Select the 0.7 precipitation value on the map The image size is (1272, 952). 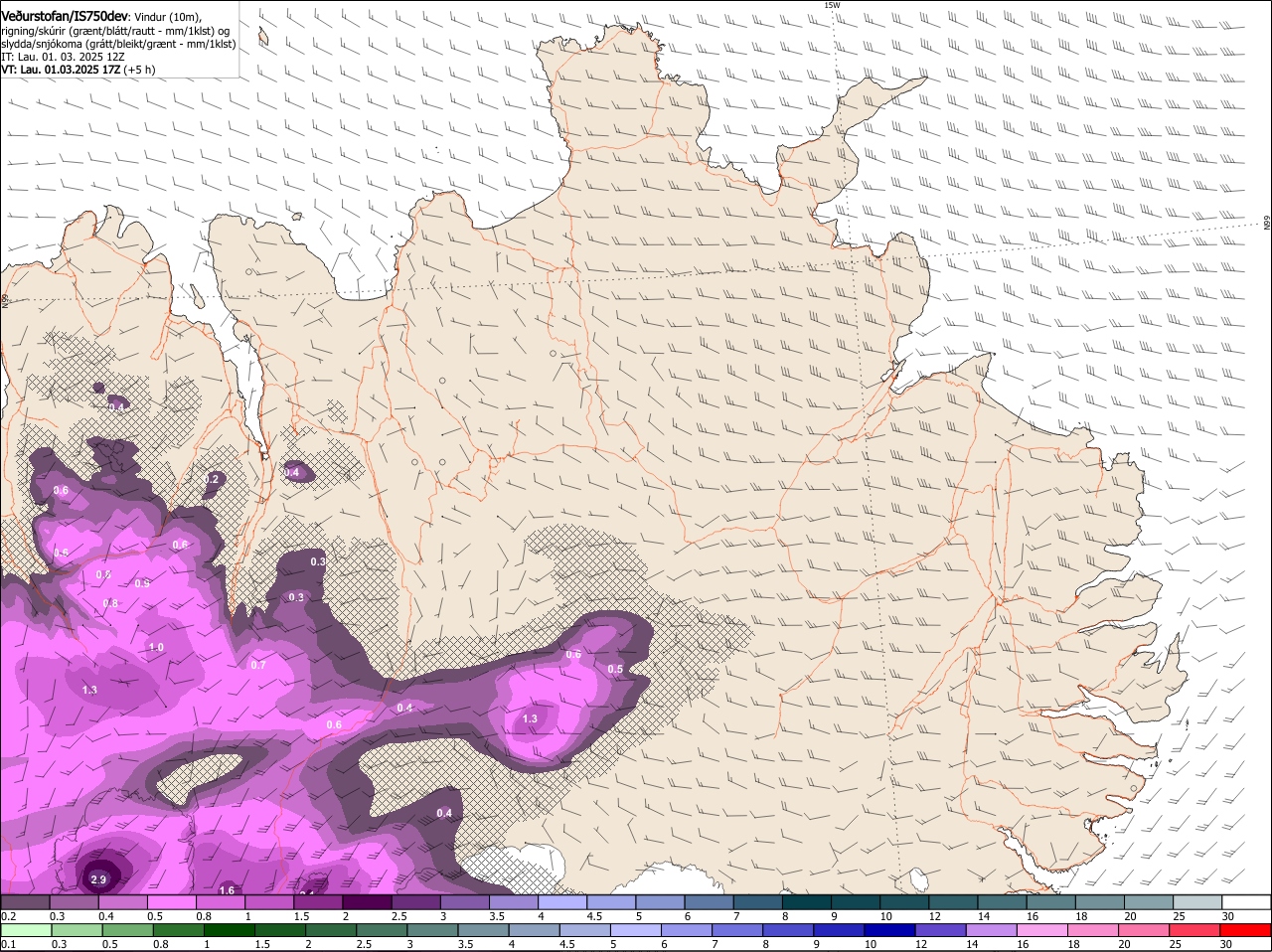pos(258,665)
